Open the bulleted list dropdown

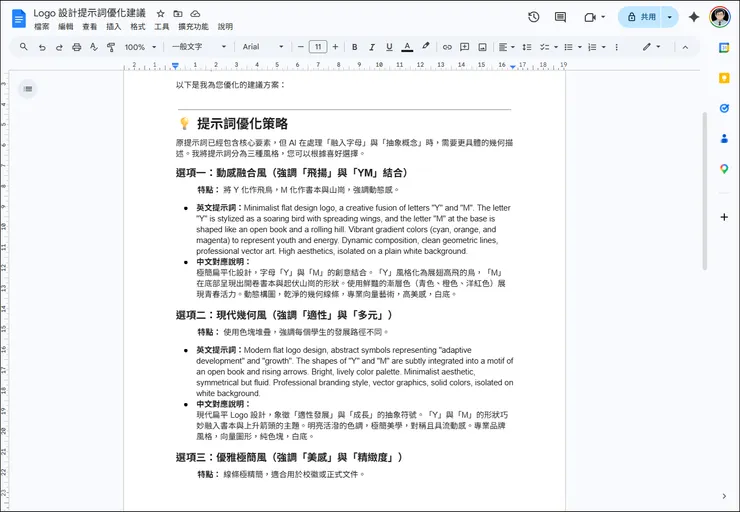[x=572, y=47]
